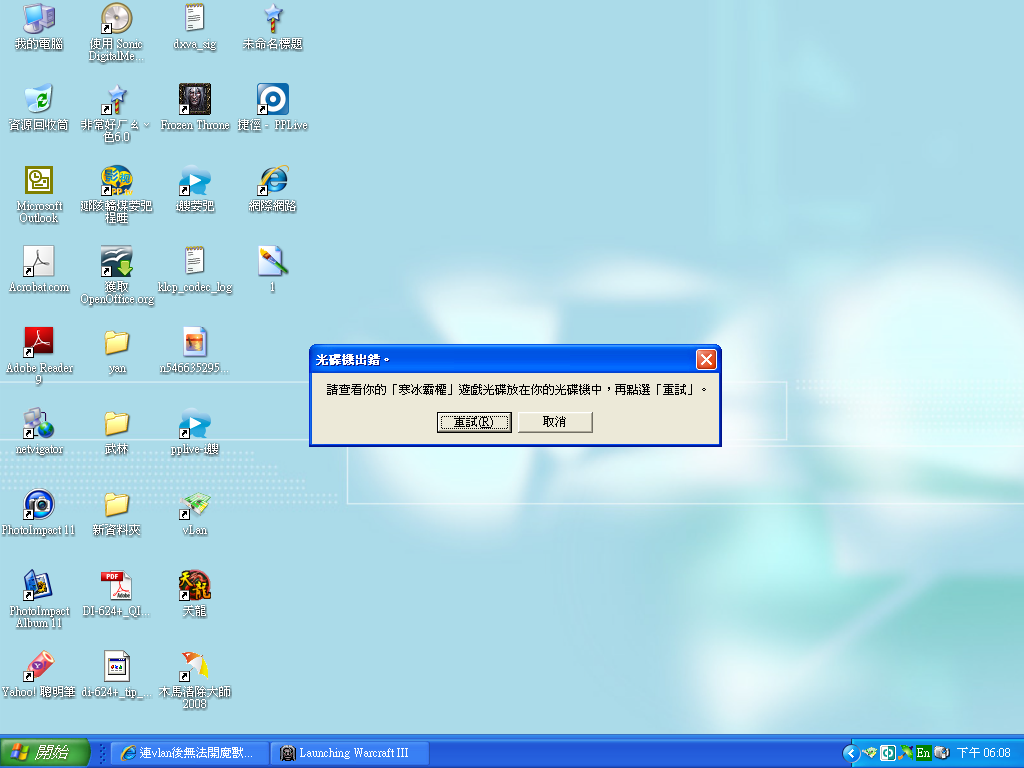The width and height of the screenshot is (1024, 768).
Task: Select the 武林 folder icon
Action: (x=116, y=424)
